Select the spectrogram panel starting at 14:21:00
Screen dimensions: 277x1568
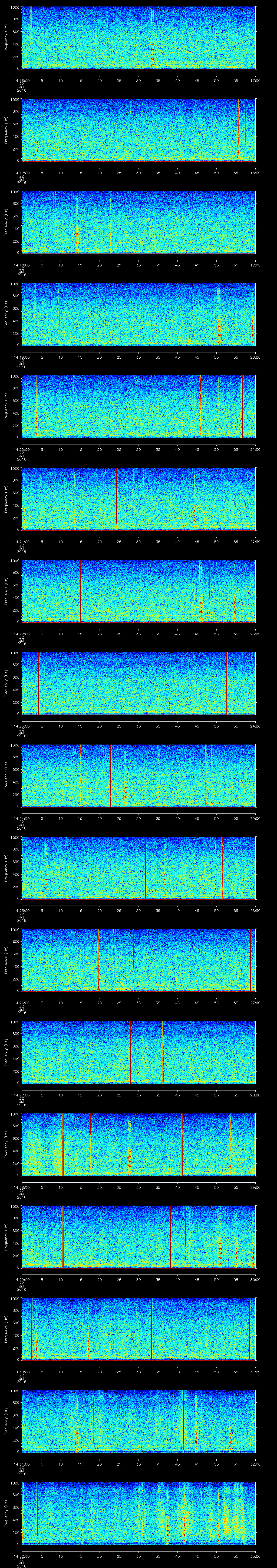pos(139,499)
